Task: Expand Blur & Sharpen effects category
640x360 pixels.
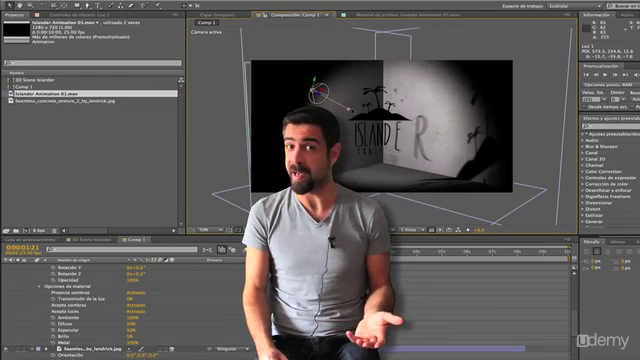Action: (583, 147)
